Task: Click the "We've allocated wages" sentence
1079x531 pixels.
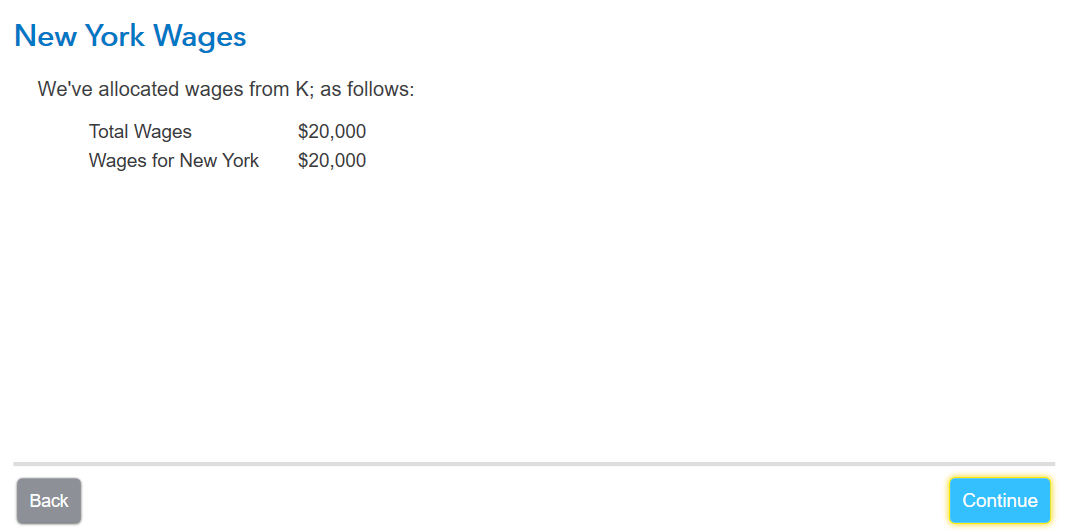Action: pos(226,90)
